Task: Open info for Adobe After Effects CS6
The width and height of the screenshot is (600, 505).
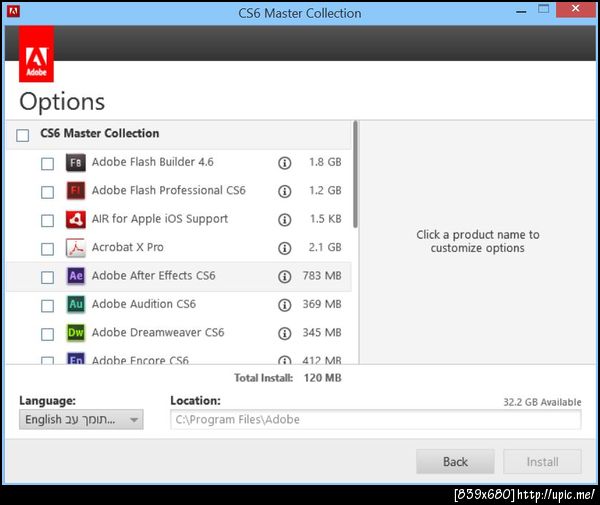Action: 284,276
